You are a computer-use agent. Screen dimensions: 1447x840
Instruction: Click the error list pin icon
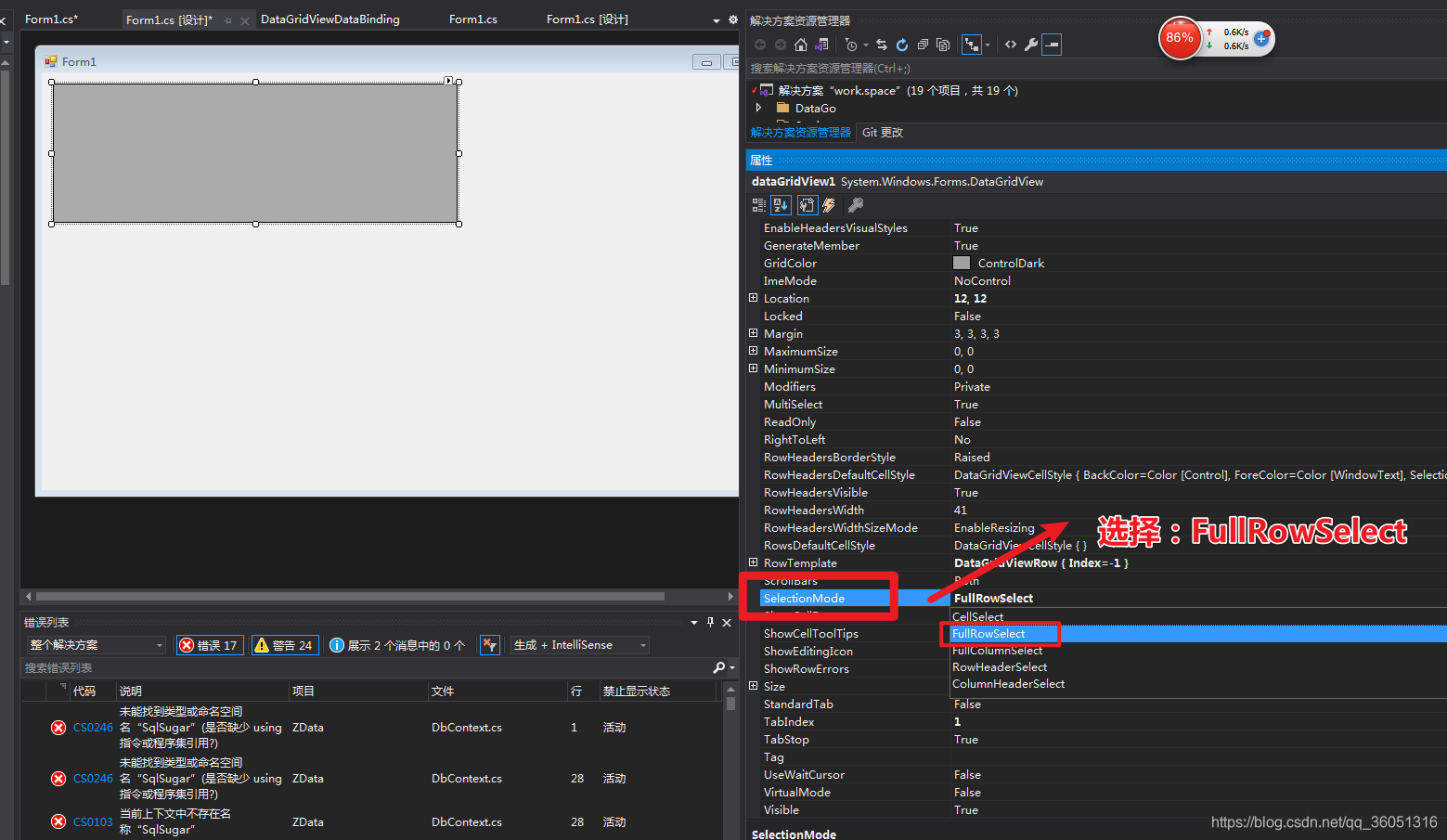click(x=710, y=622)
